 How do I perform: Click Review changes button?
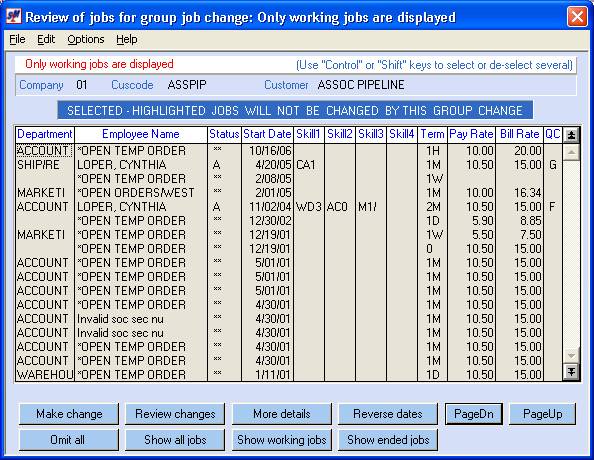pyautogui.click(x=175, y=414)
